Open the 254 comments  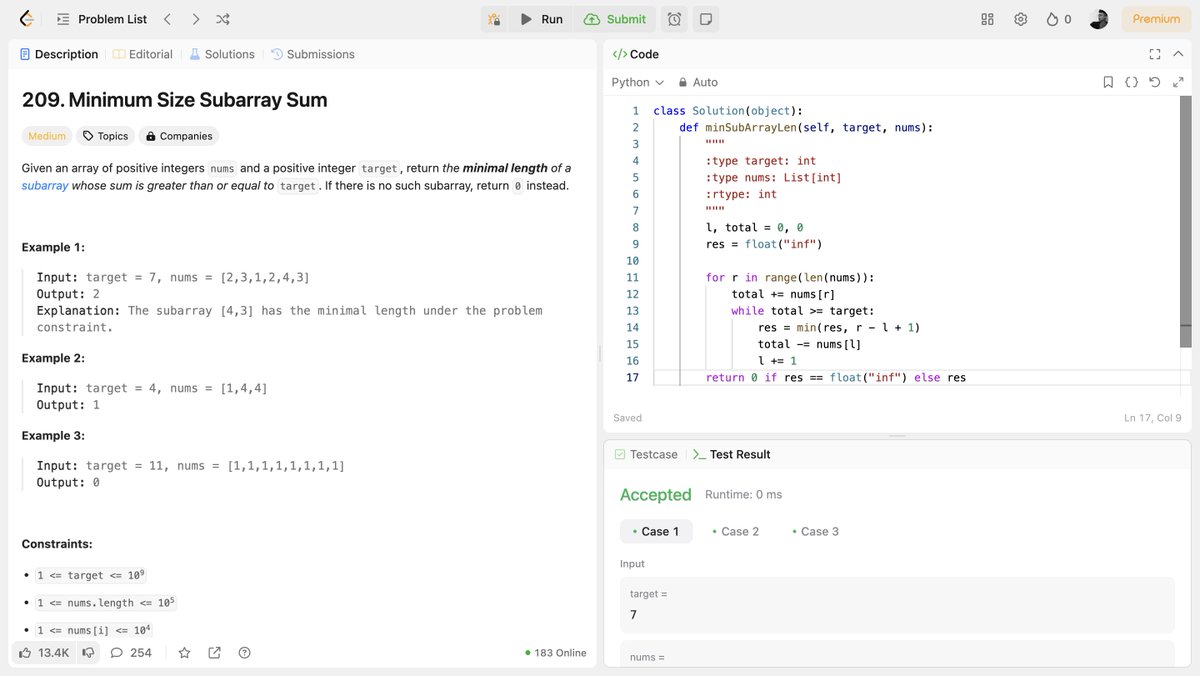tap(131, 653)
